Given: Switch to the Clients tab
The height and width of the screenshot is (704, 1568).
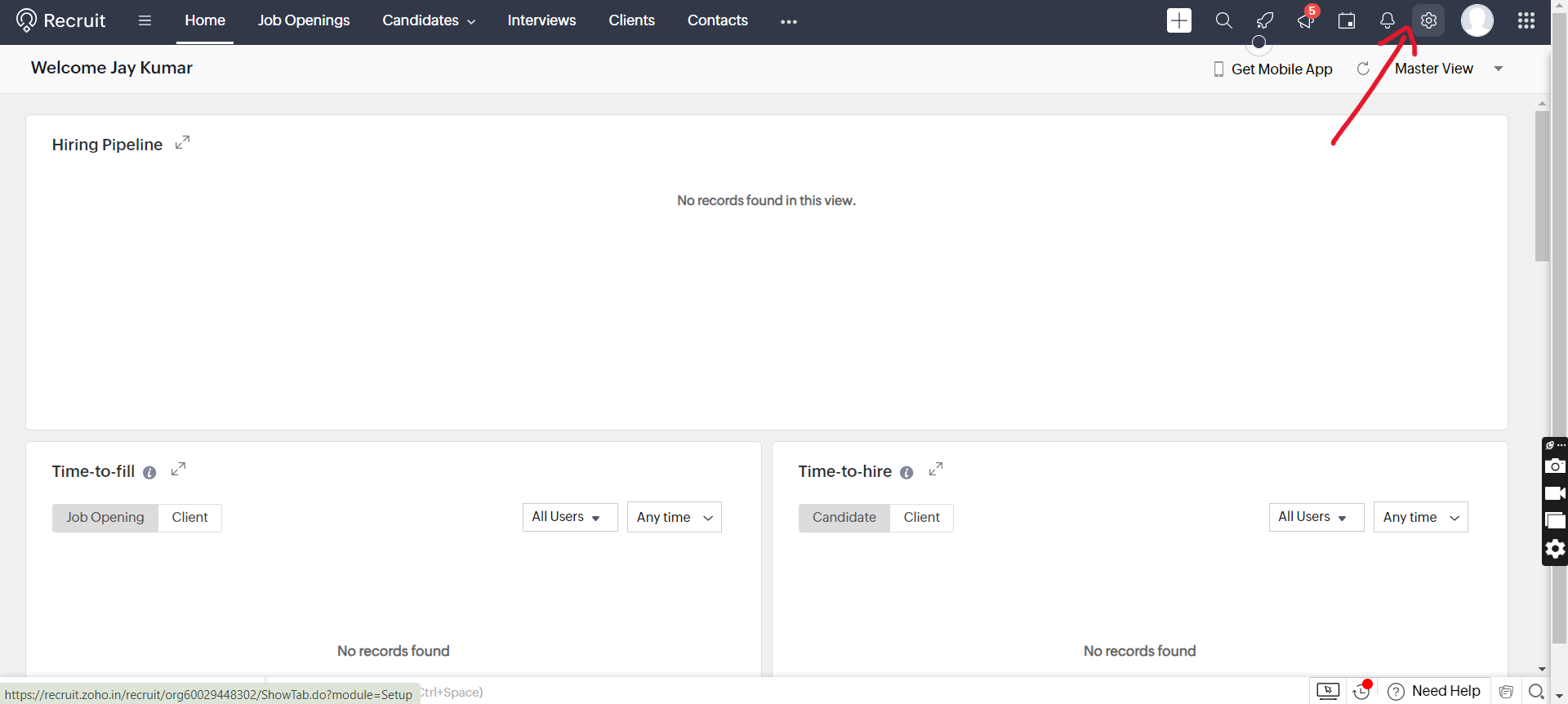Looking at the screenshot, I should point(631,20).
